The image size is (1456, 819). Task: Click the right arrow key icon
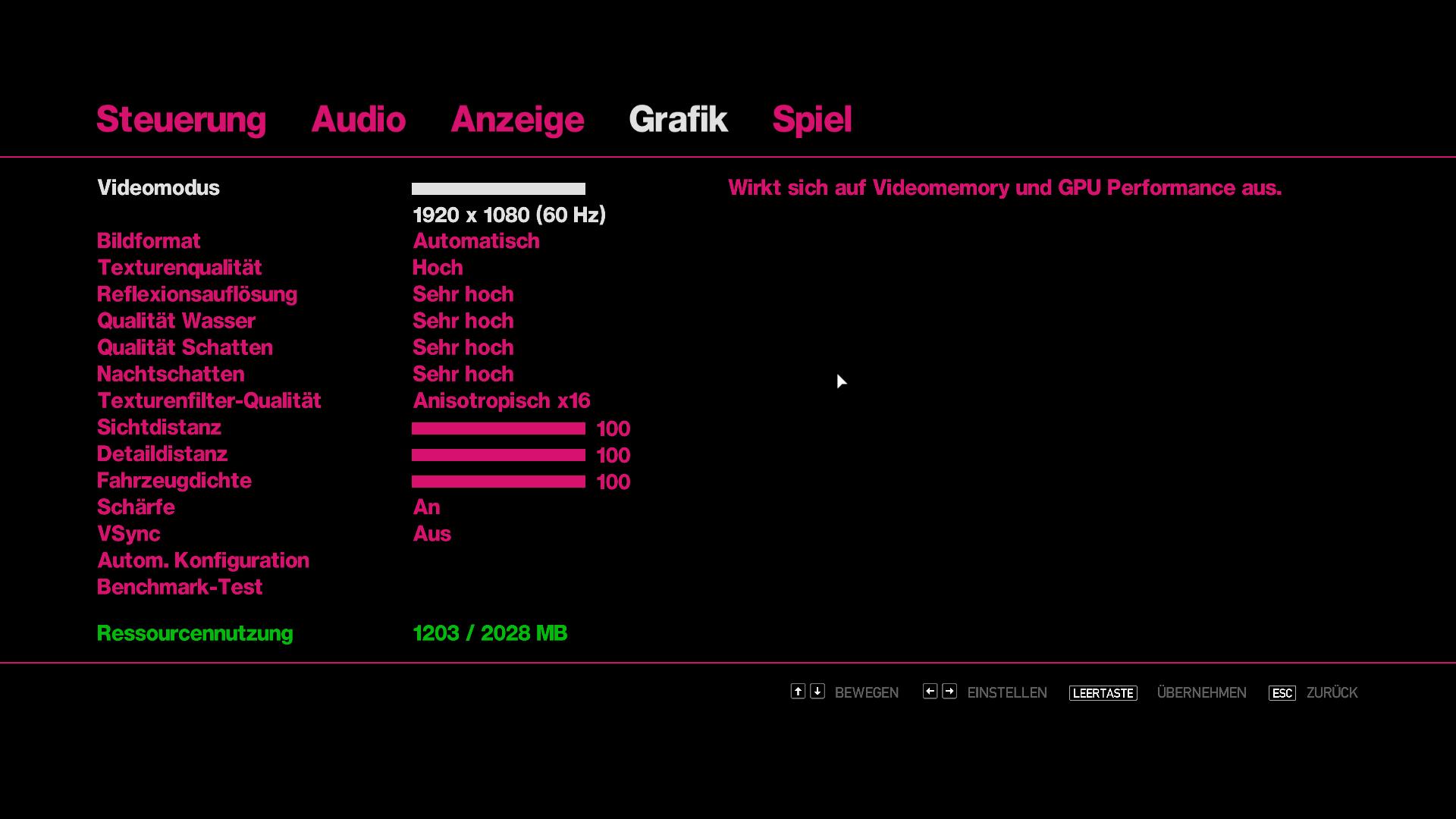[949, 691]
